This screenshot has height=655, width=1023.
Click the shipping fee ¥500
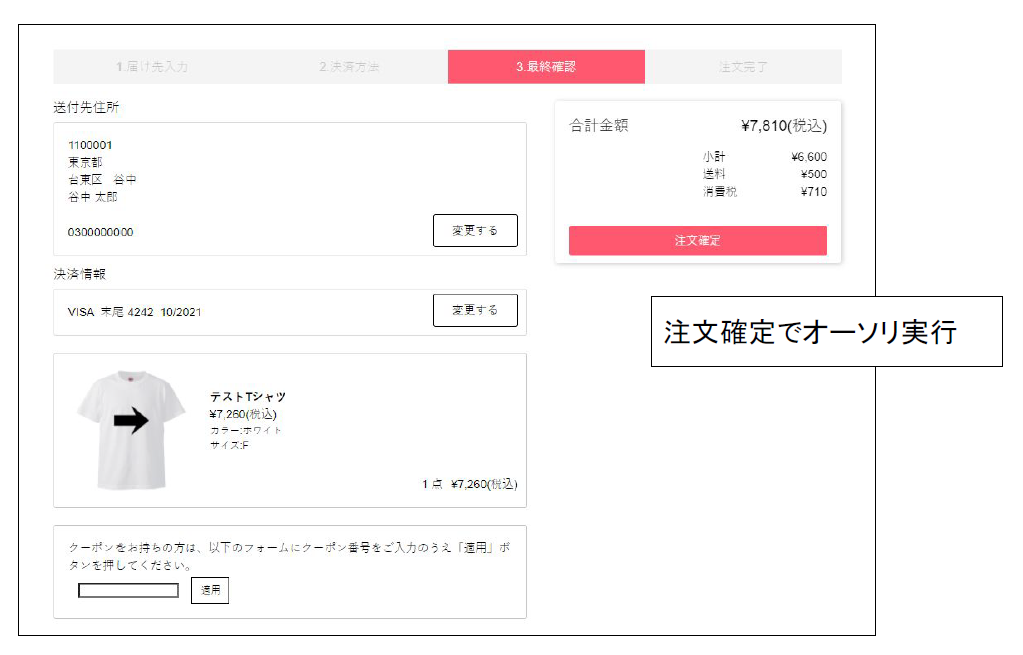coord(814,174)
